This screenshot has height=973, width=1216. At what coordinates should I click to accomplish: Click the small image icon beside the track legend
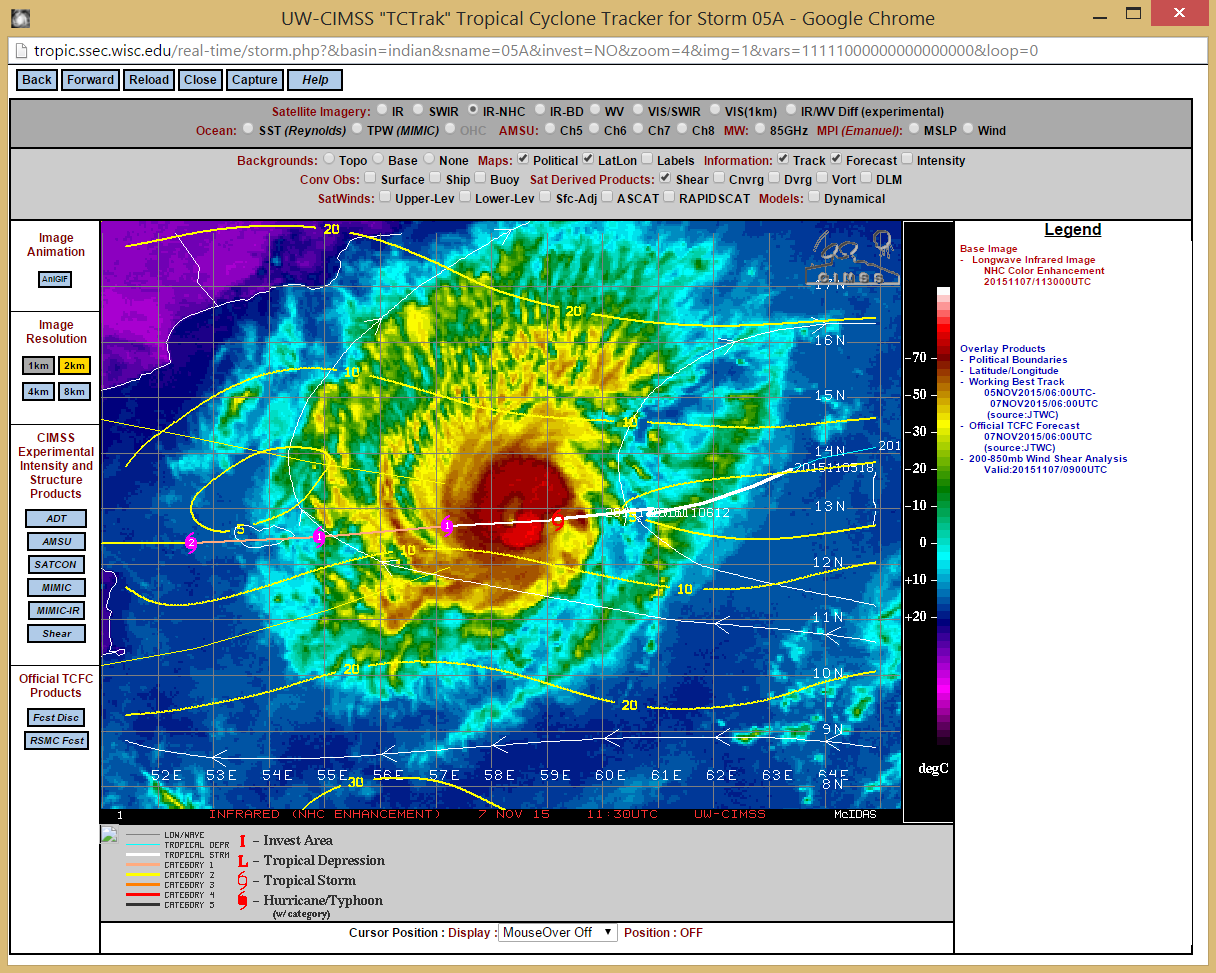(109, 834)
